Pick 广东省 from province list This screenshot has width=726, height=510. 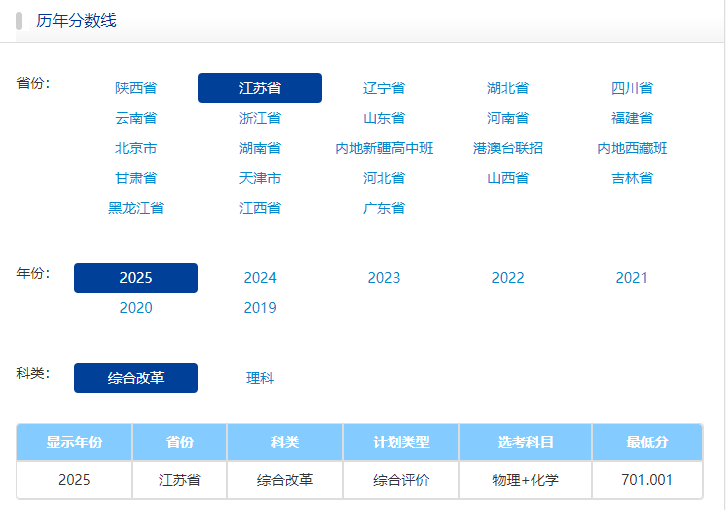tap(384, 208)
